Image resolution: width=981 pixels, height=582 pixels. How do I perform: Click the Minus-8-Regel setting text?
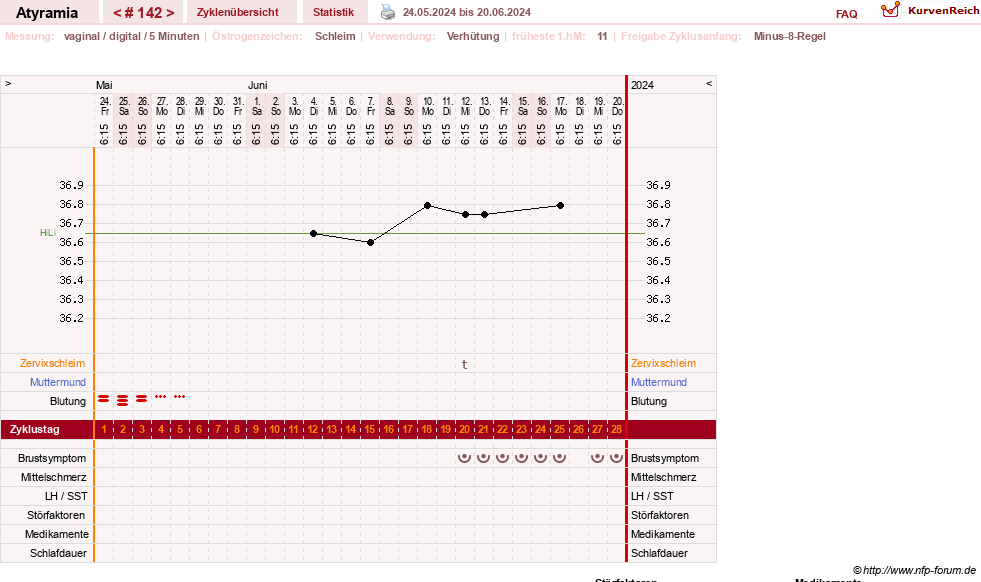click(x=790, y=36)
